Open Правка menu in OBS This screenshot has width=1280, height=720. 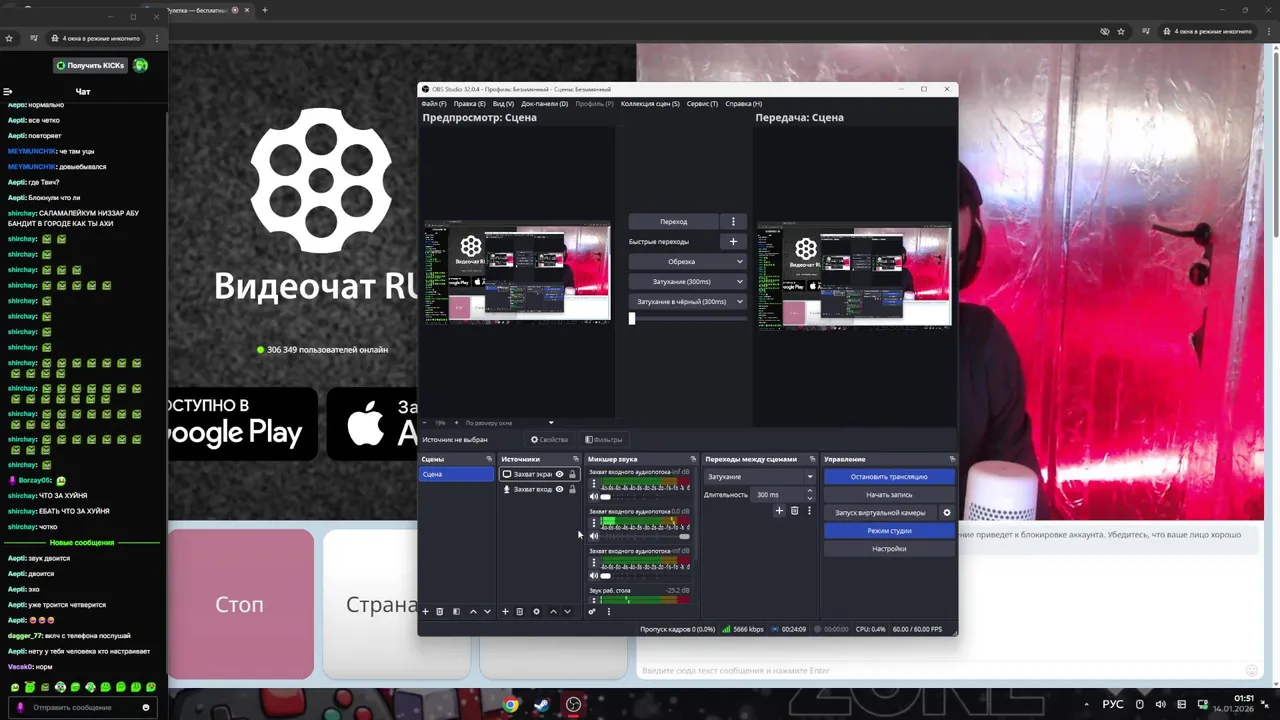[x=469, y=104]
